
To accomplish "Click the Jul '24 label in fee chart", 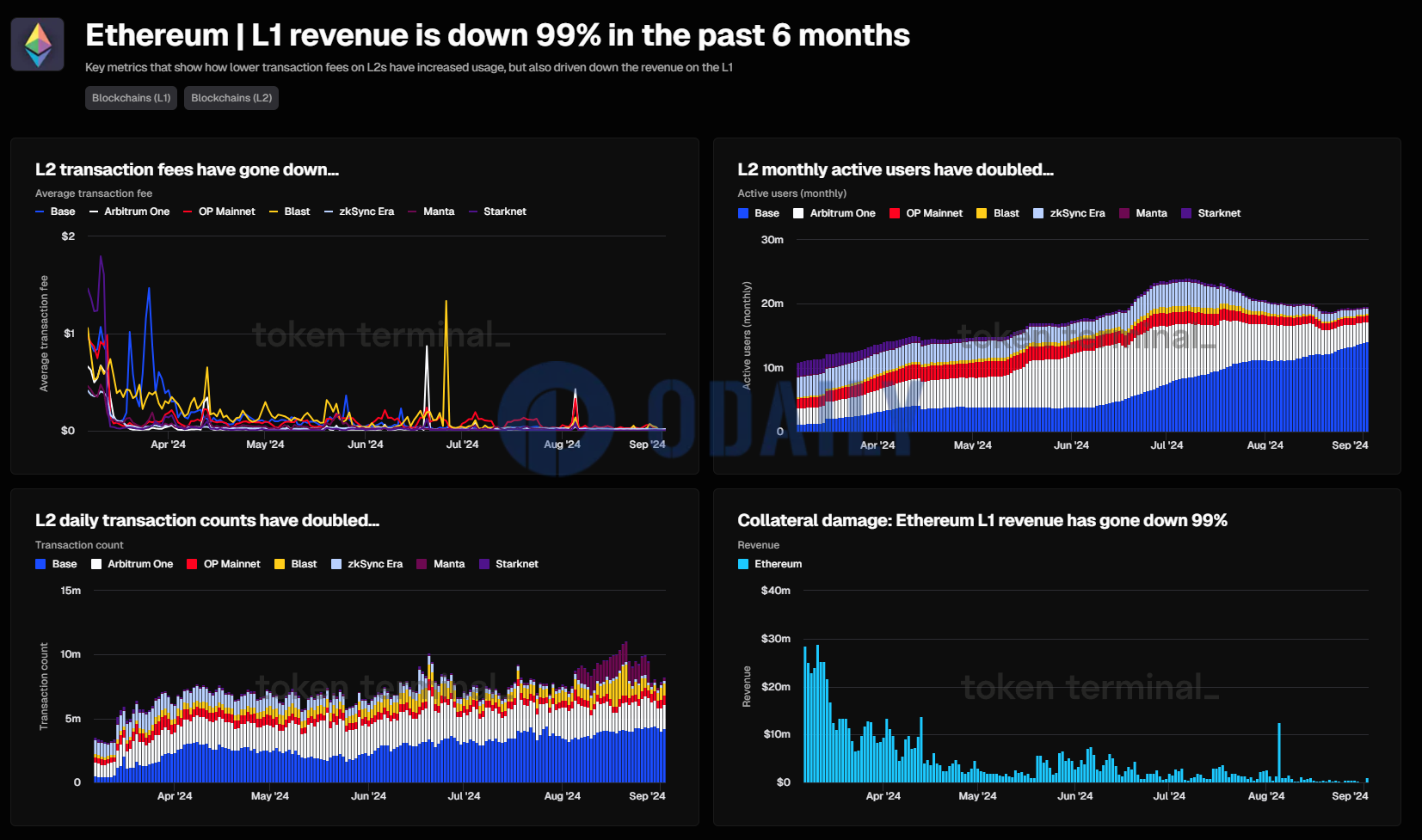I will 463,445.
